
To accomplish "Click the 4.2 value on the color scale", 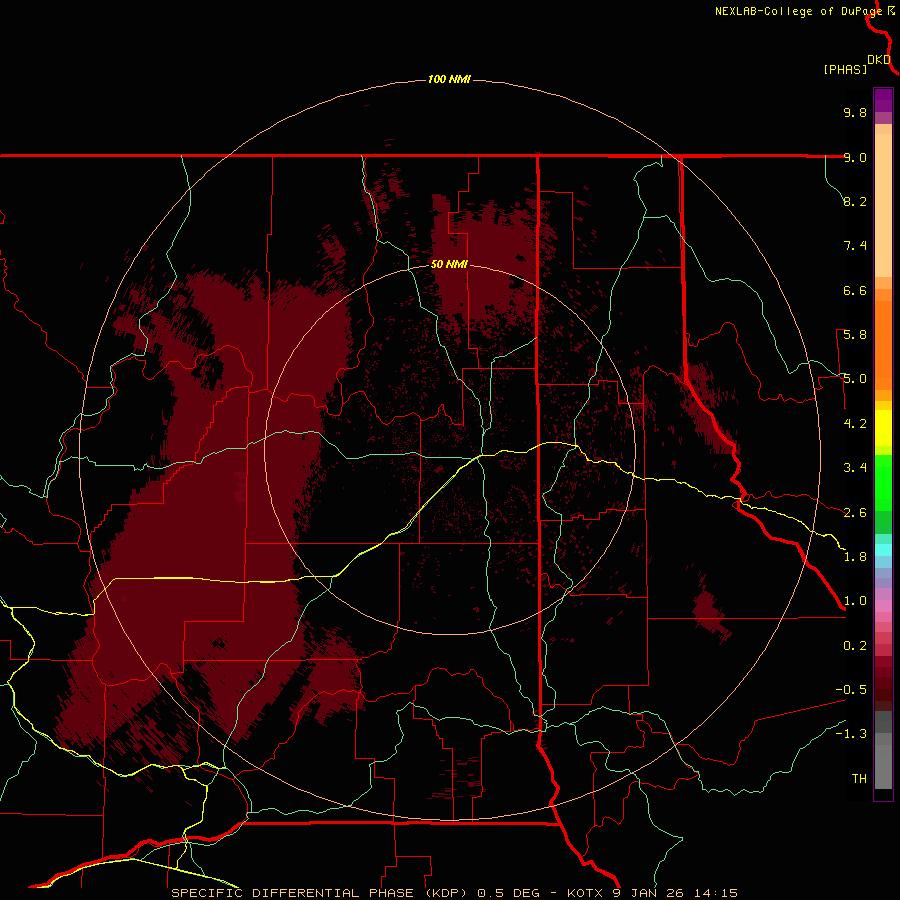I will click(855, 424).
